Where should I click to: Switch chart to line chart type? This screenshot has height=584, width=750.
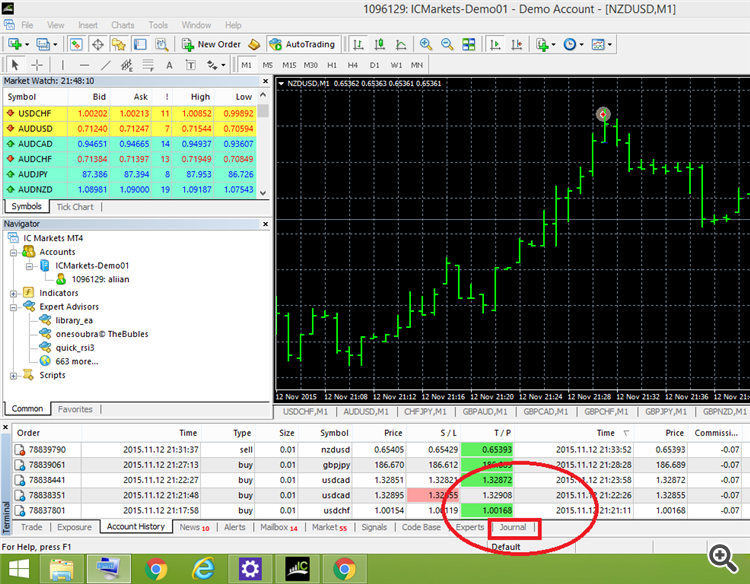401,44
